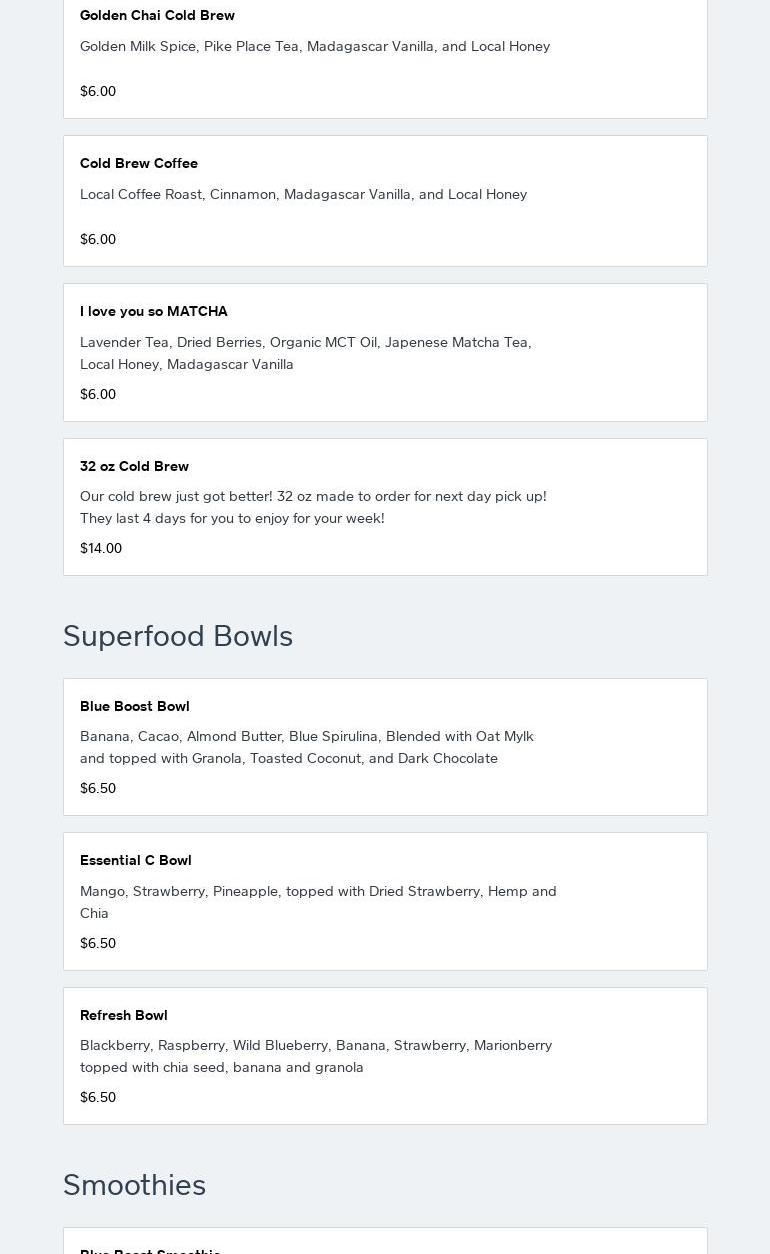Select the Essential C Bowl item
This screenshot has height=1254, width=770.
(136, 860)
